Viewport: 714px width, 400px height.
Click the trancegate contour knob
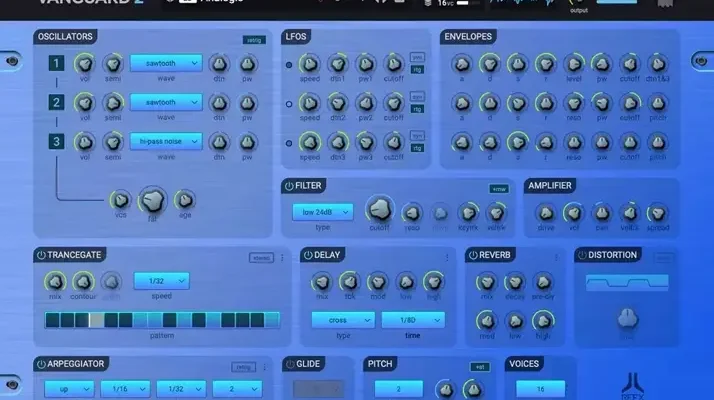pos(83,282)
